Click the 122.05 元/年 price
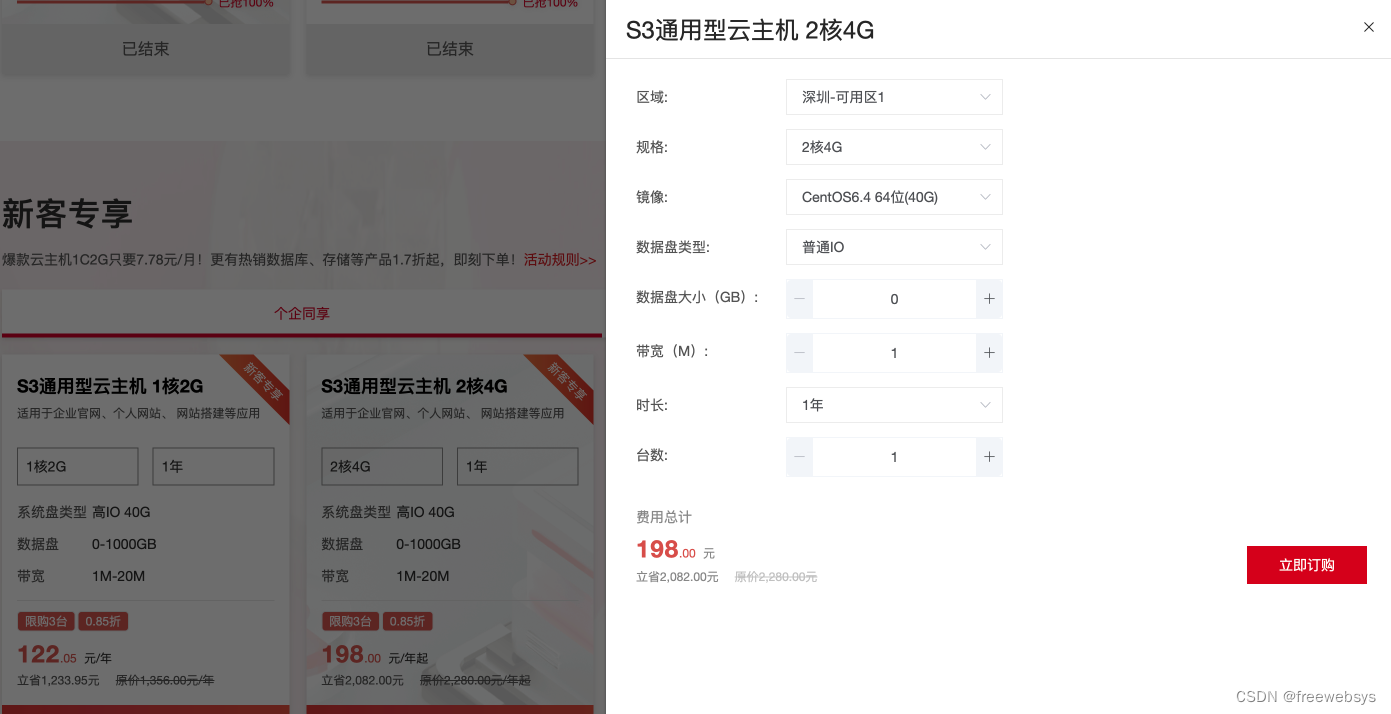This screenshot has height=714, width=1391. pyautogui.click(x=64, y=656)
